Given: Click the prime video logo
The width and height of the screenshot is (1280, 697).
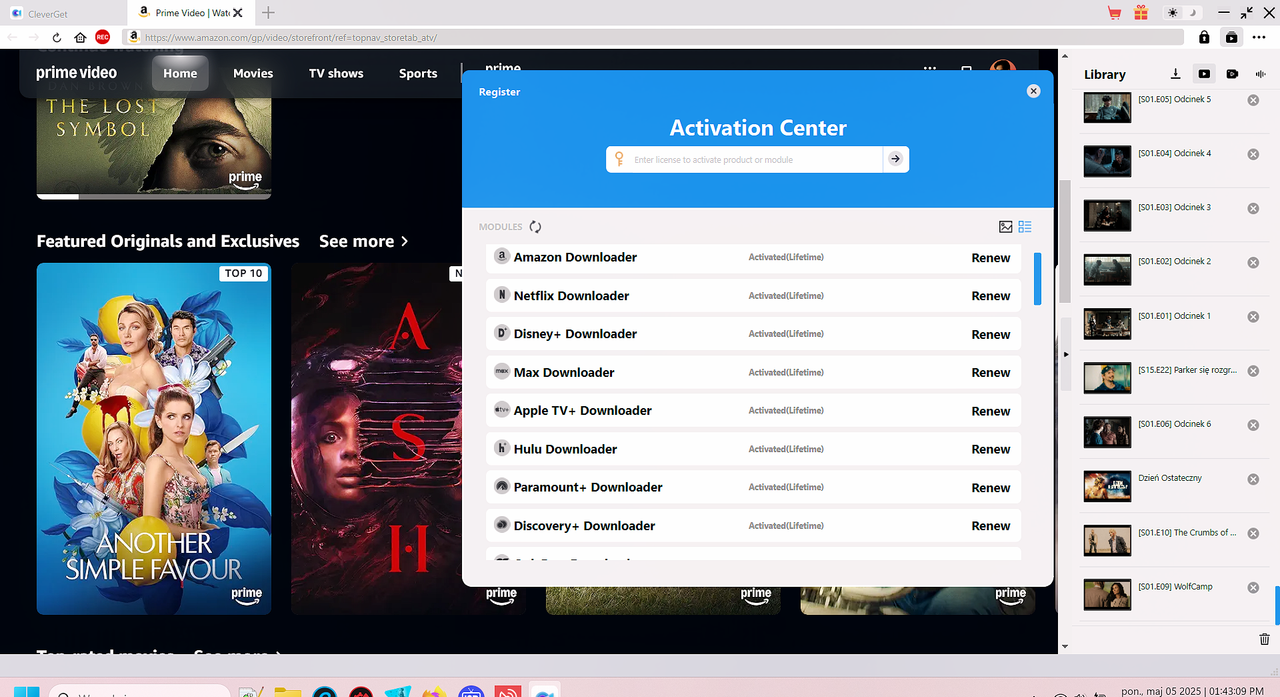Looking at the screenshot, I should click(x=76, y=73).
